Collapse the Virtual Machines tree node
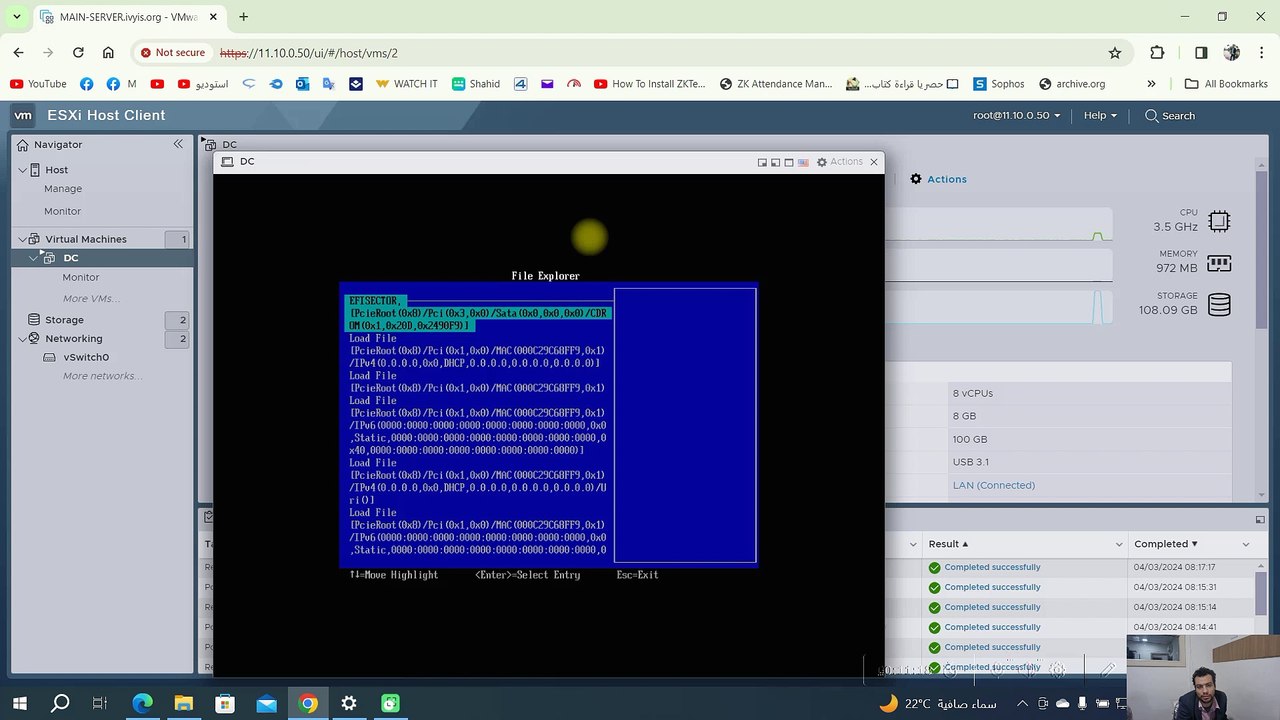 23,239
